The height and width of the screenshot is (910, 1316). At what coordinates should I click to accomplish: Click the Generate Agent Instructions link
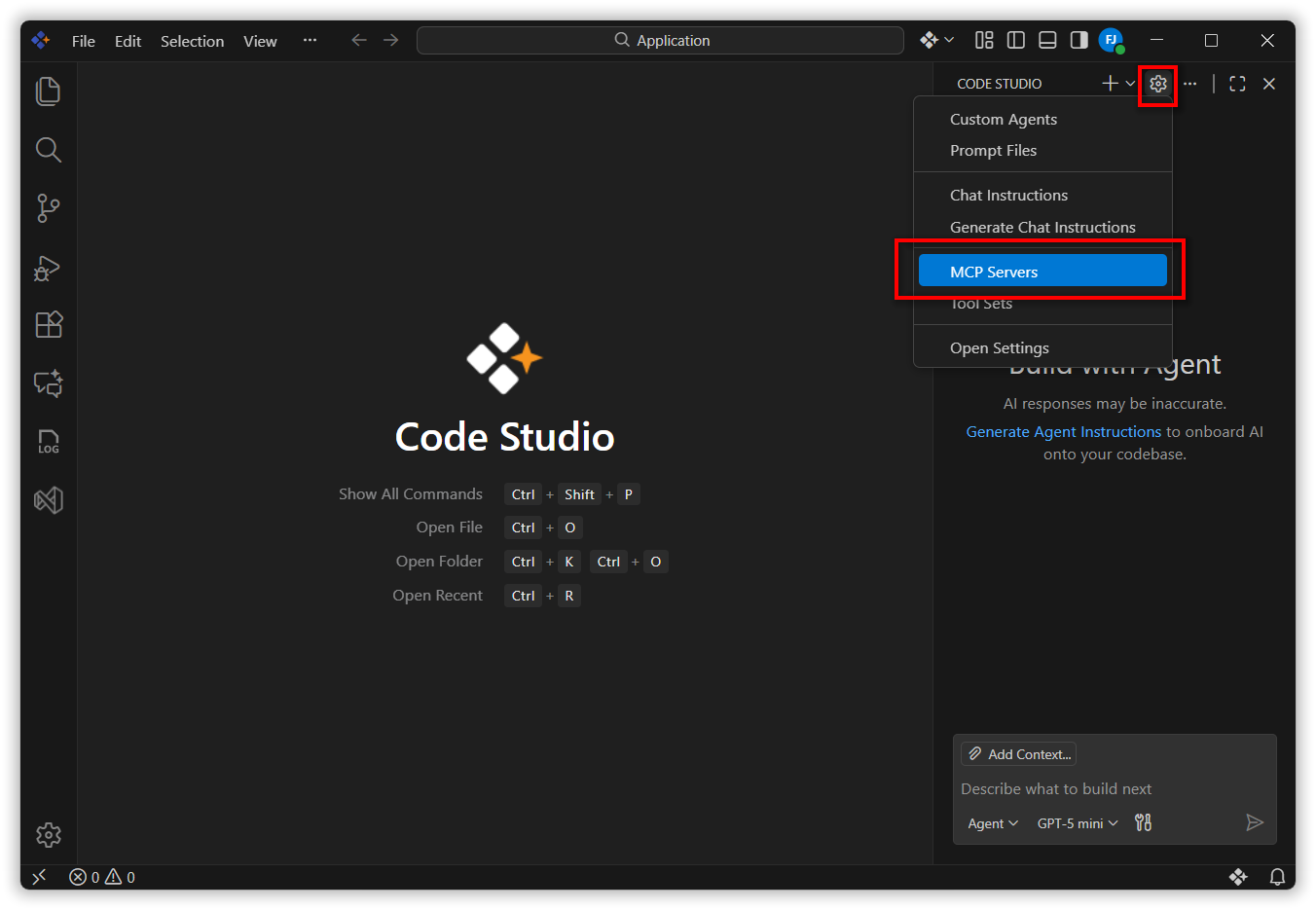1063,432
